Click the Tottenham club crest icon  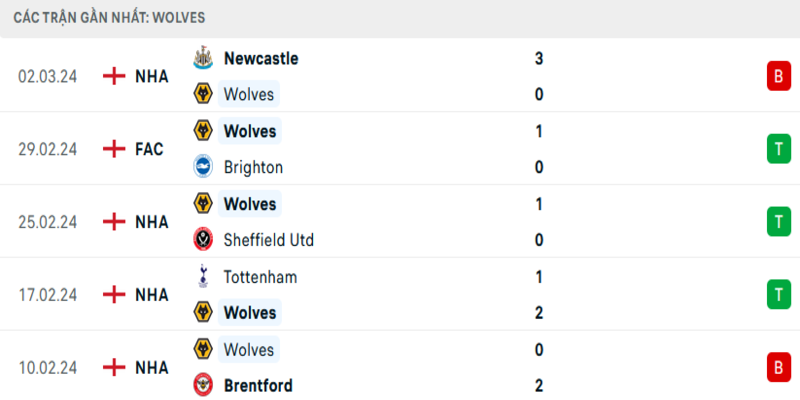[x=203, y=277]
